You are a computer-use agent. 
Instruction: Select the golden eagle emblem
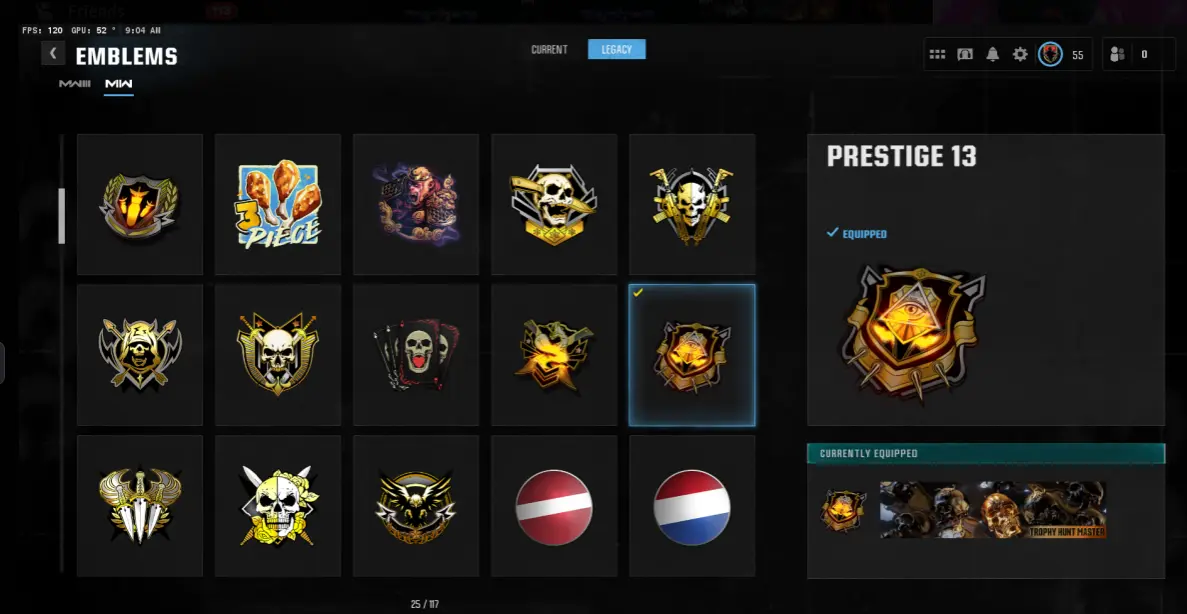416,506
